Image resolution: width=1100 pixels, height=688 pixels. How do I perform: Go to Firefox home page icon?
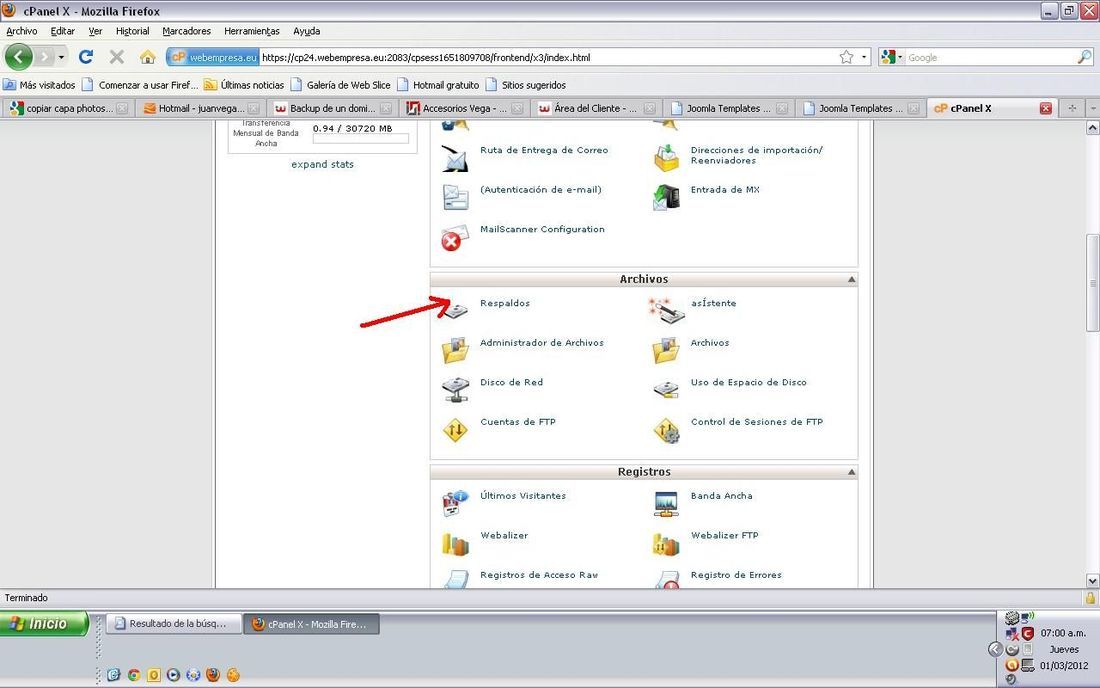147,57
